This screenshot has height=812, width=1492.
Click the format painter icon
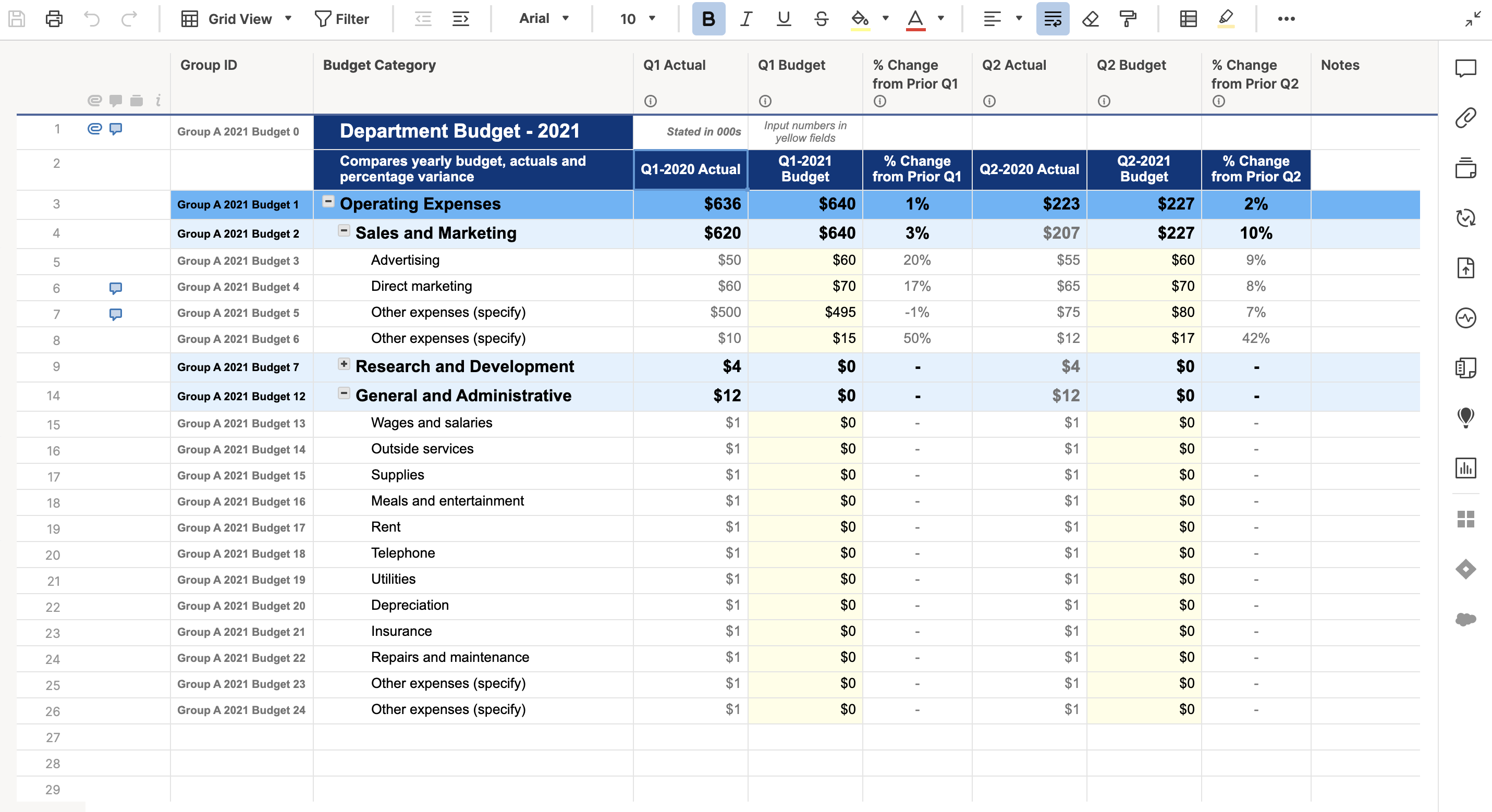pyautogui.click(x=1127, y=19)
